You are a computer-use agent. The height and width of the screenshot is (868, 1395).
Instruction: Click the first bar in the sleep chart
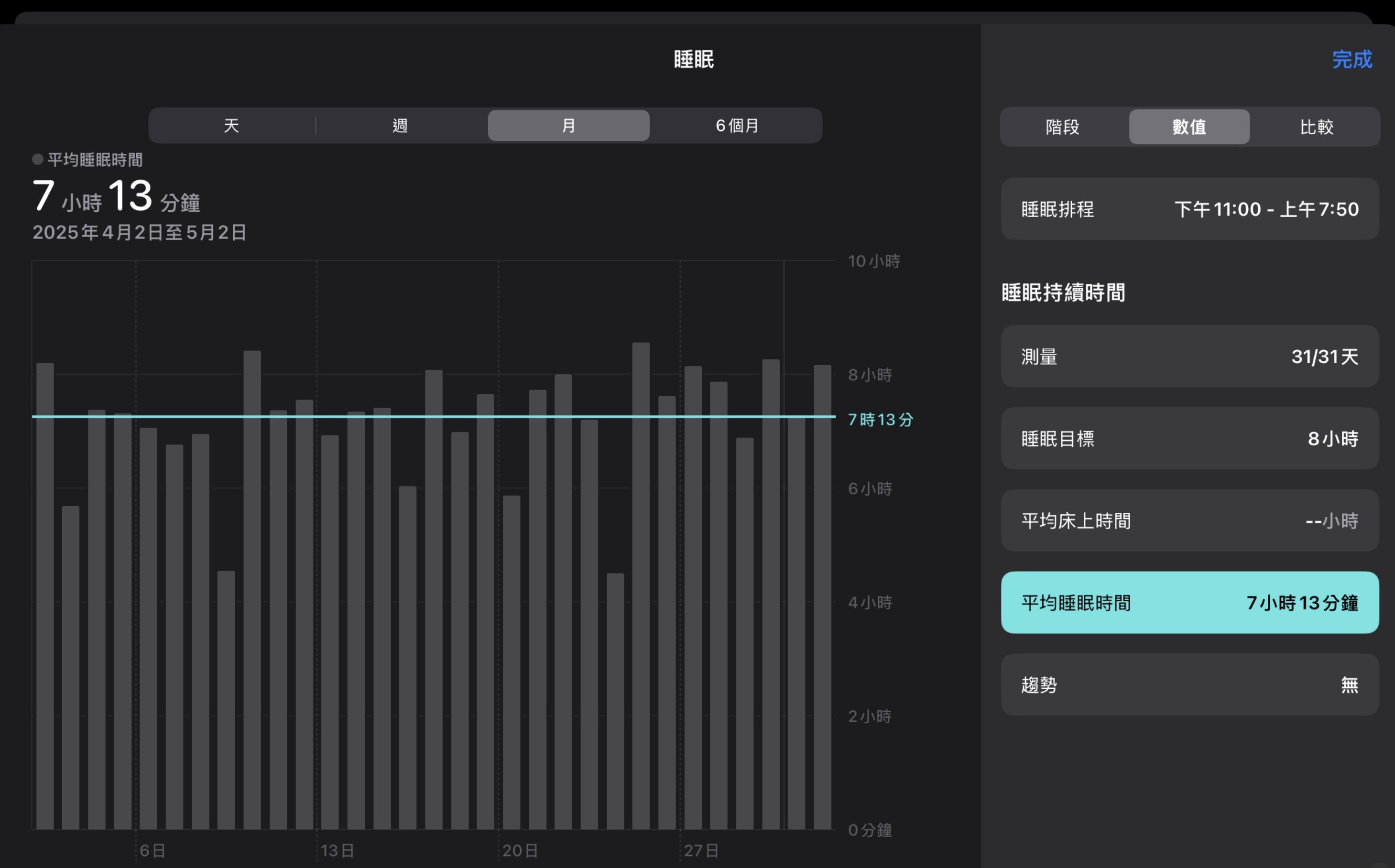click(45, 596)
